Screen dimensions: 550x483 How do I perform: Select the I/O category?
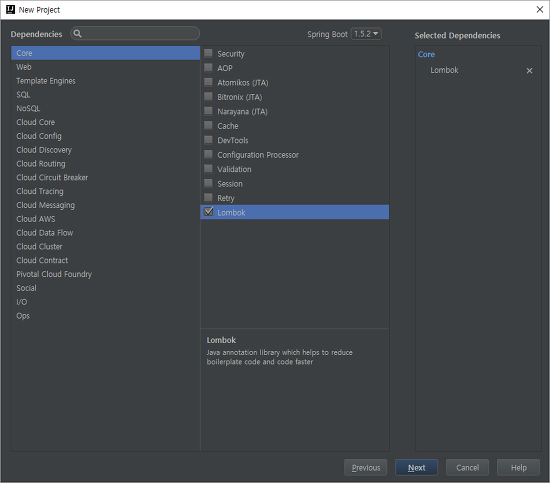pyautogui.click(x=106, y=302)
